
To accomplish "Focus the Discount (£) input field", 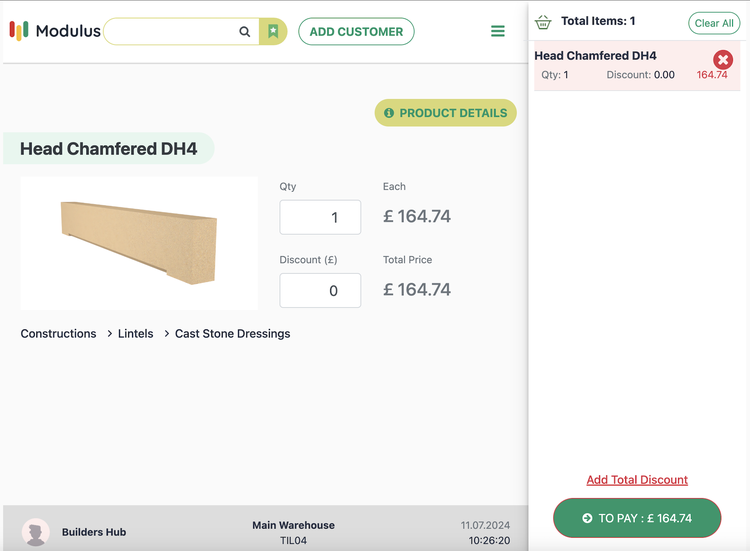I will (x=320, y=291).
